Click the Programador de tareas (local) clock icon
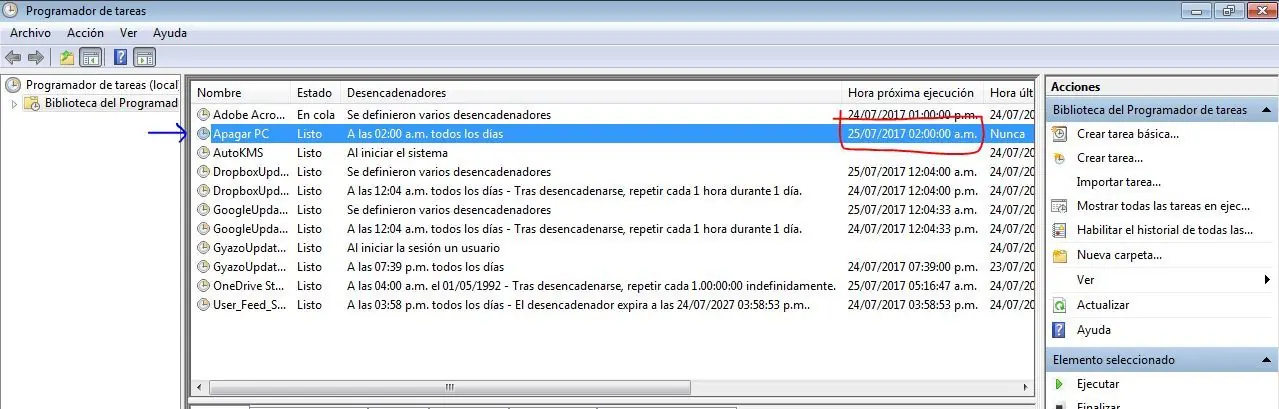 coord(14,85)
